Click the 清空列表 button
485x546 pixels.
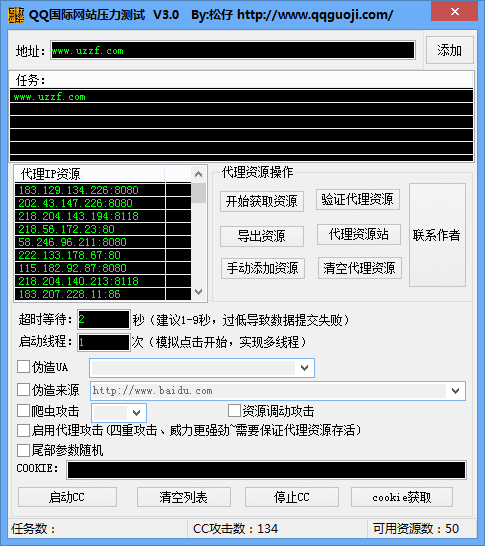(x=184, y=497)
